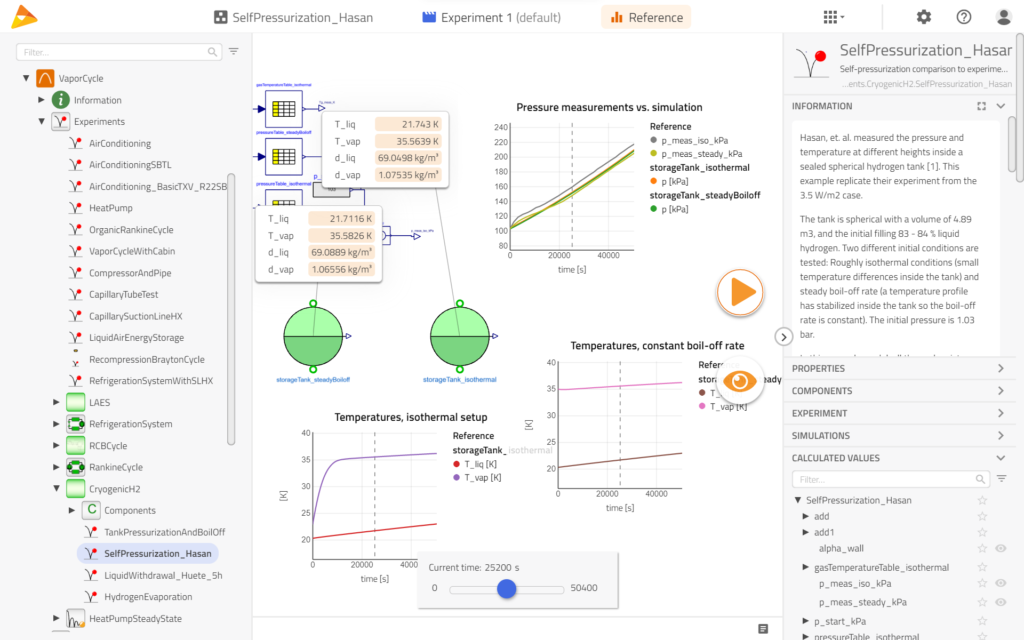The height and width of the screenshot is (640, 1024).
Task: Toggle visibility eye for p_meas_iso_kPa
Action: [x=1000, y=585]
